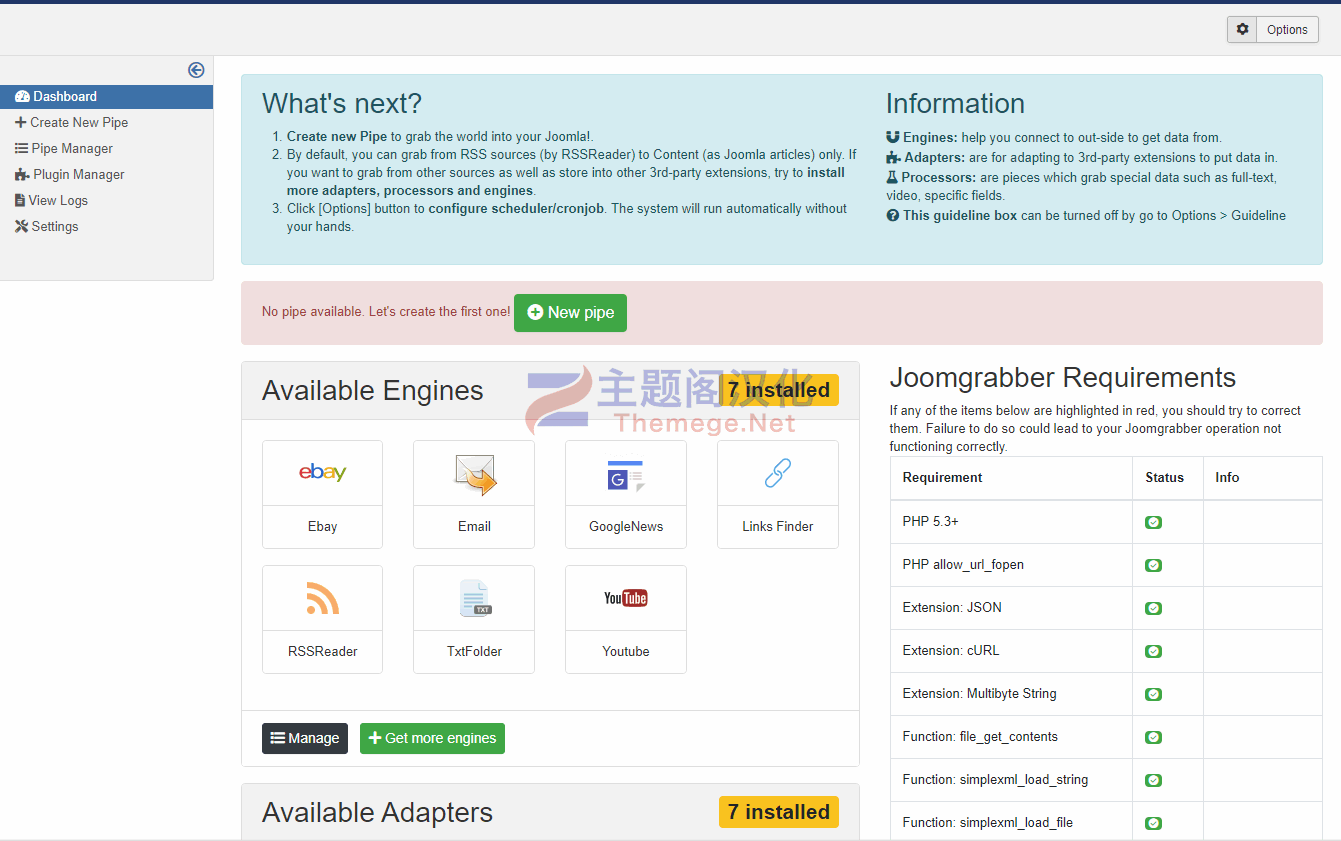1341x841 pixels.
Task: Click the Status column header
Action: pyautogui.click(x=1164, y=477)
